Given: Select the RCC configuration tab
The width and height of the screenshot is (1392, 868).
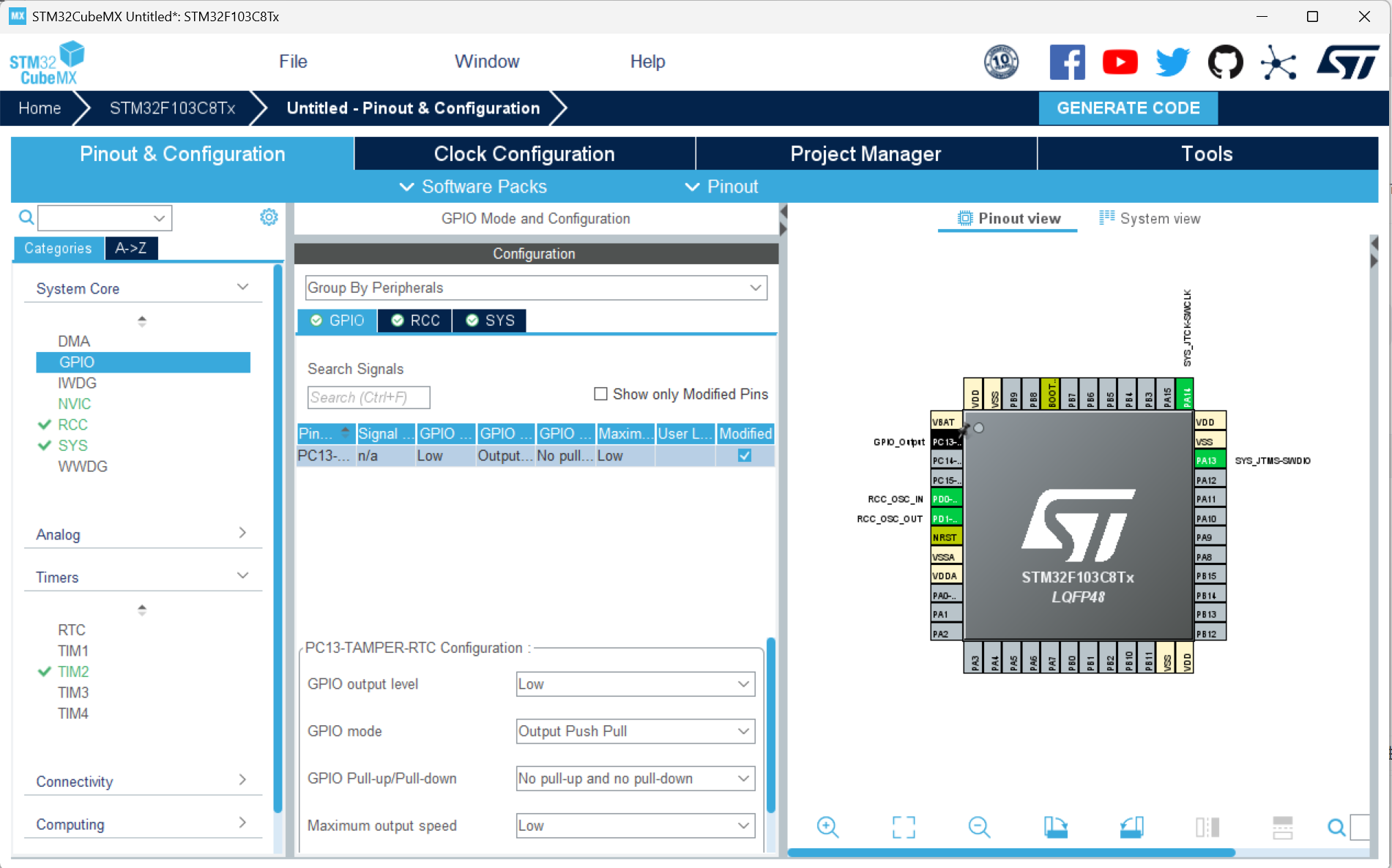Looking at the screenshot, I should tap(415, 321).
